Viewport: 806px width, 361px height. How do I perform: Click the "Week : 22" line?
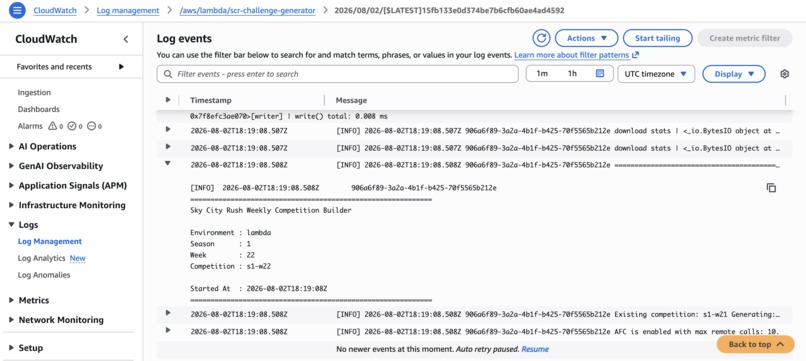[223, 255]
